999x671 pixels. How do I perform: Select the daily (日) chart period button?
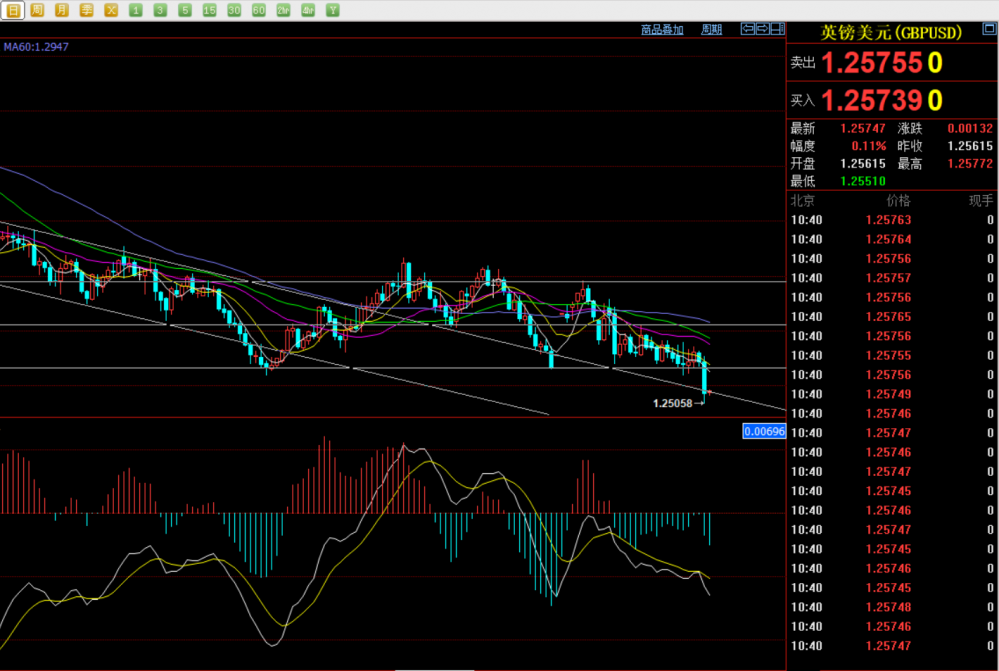click(13, 10)
